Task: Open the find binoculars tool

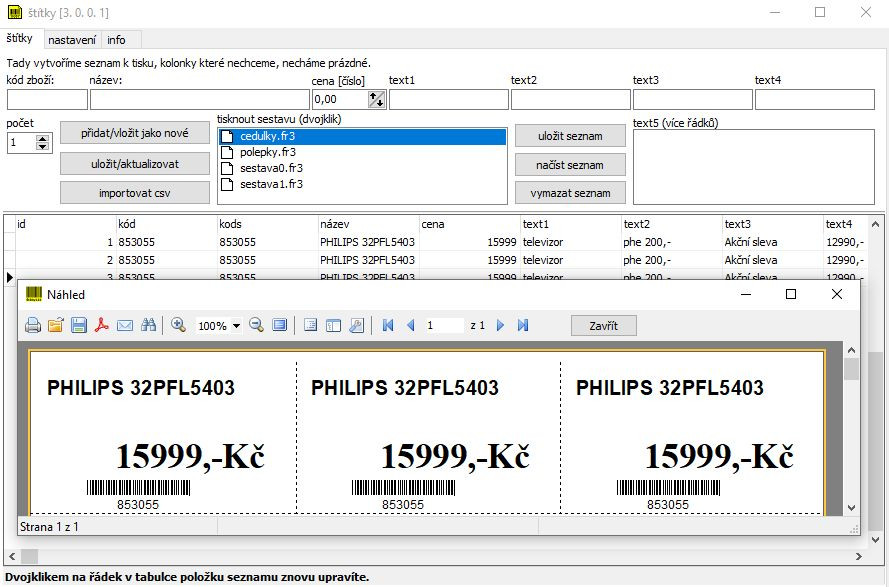Action: coord(149,325)
